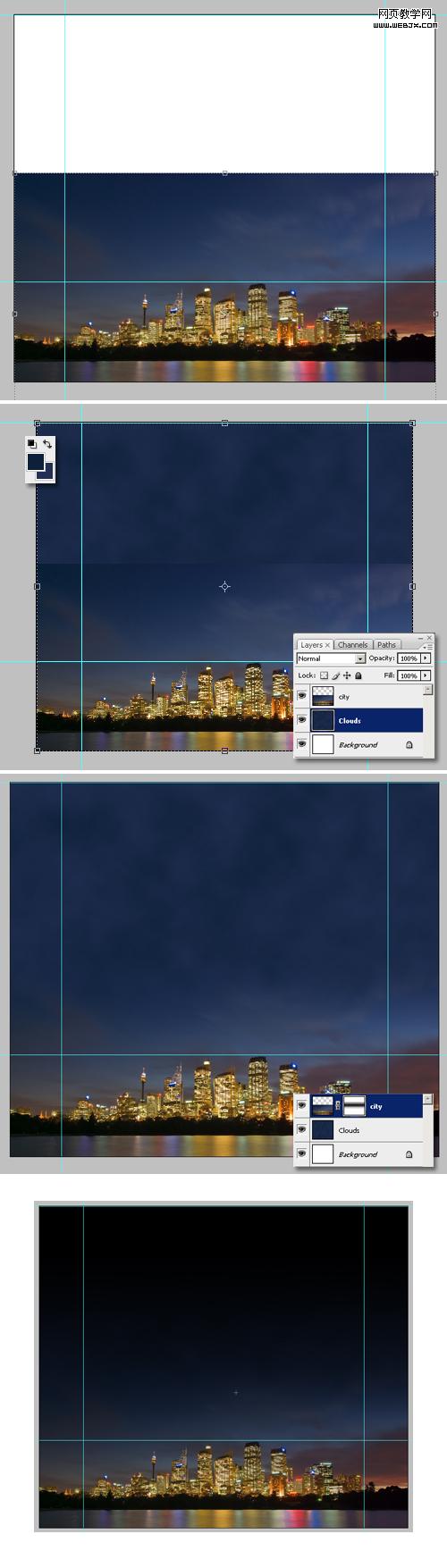Hide the city layer in Layers panel
Screen dimensions: 447x1568
(302, 696)
